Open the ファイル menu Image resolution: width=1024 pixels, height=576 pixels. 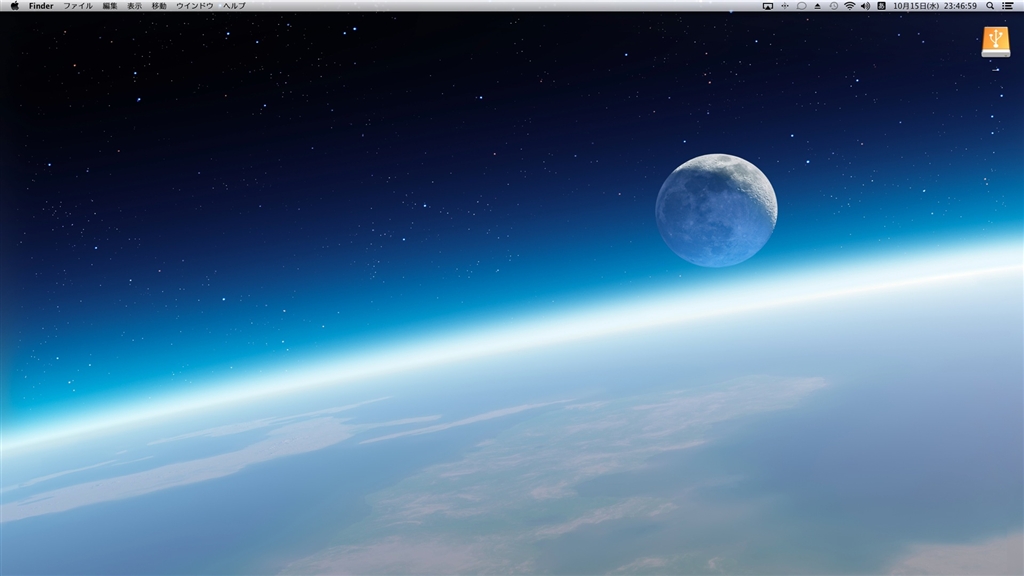78,6
